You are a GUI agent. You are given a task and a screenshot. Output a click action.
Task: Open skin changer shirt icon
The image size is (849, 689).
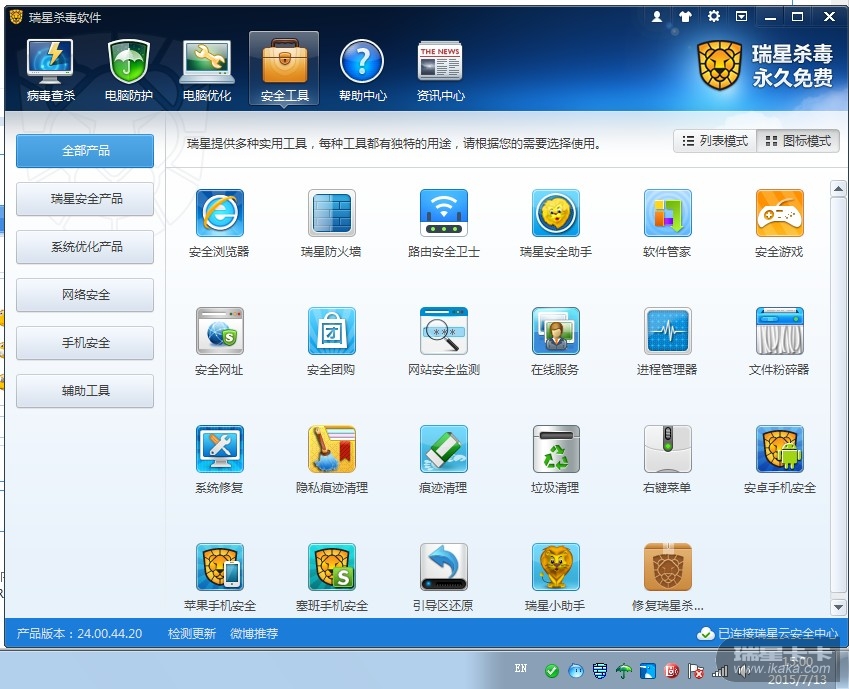pyautogui.click(x=685, y=17)
